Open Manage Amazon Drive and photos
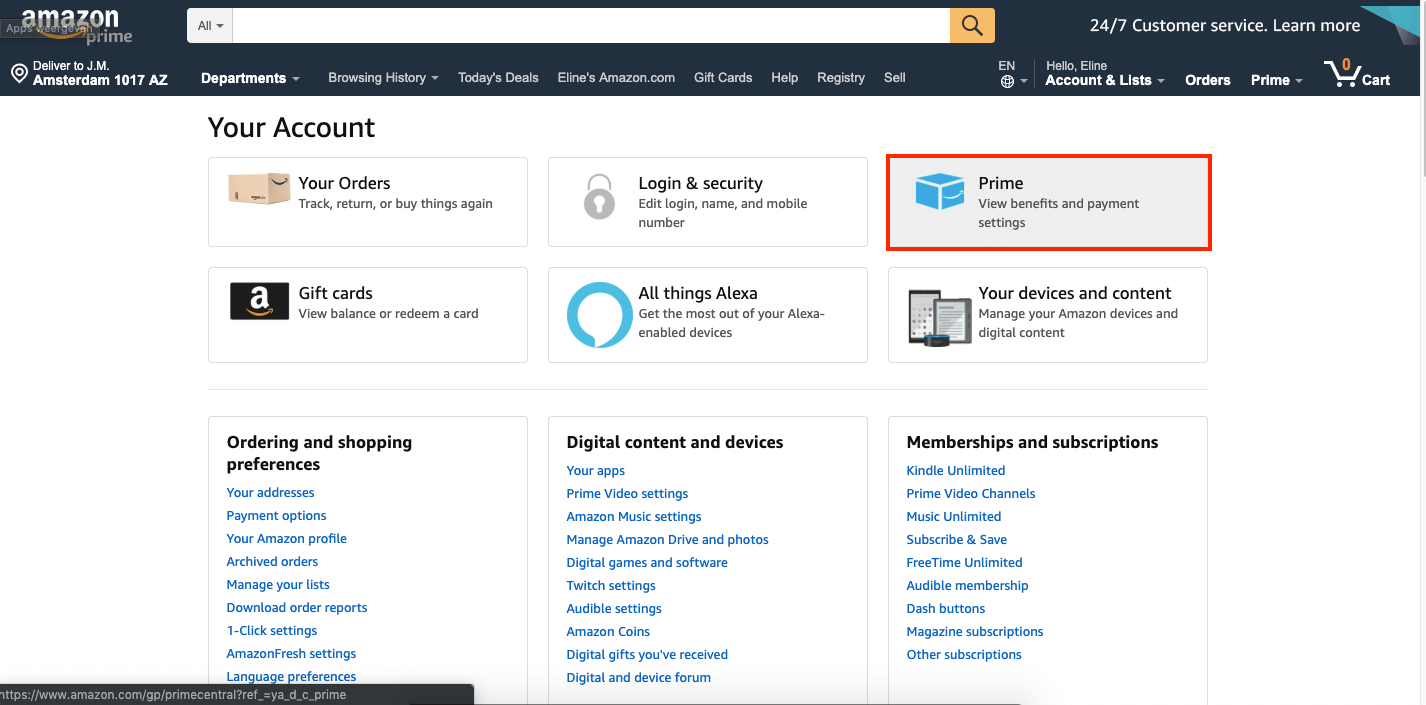1426x705 pixels. 668,539
